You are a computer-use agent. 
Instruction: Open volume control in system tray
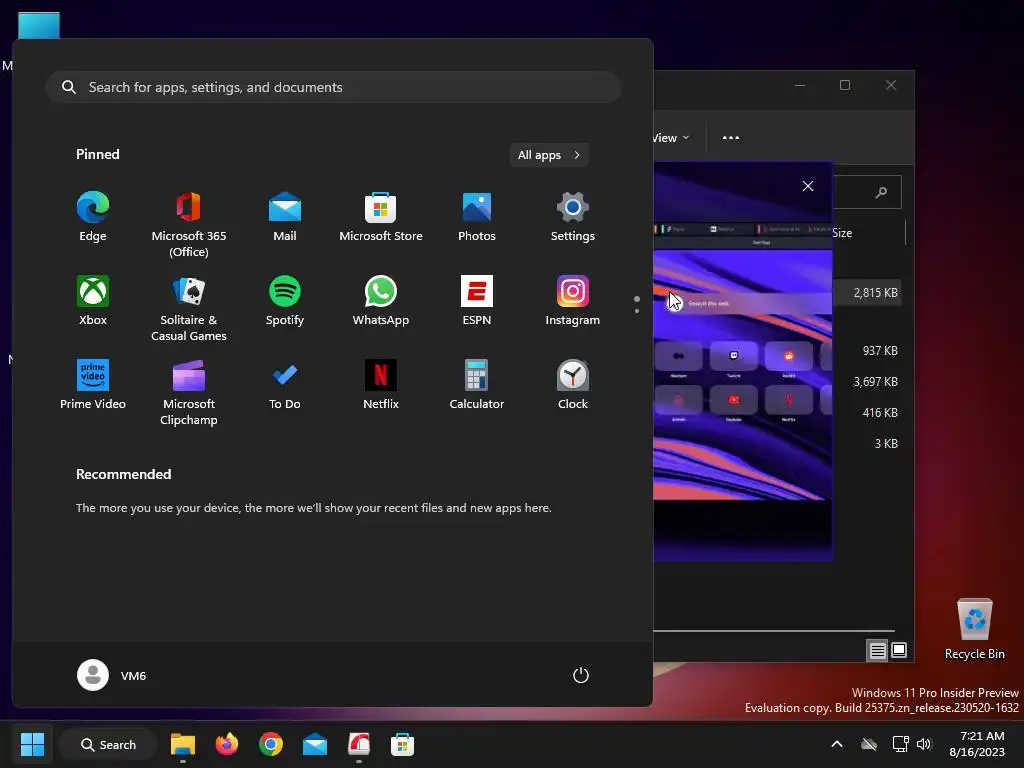pyautogui.click(x=924, y=744)
